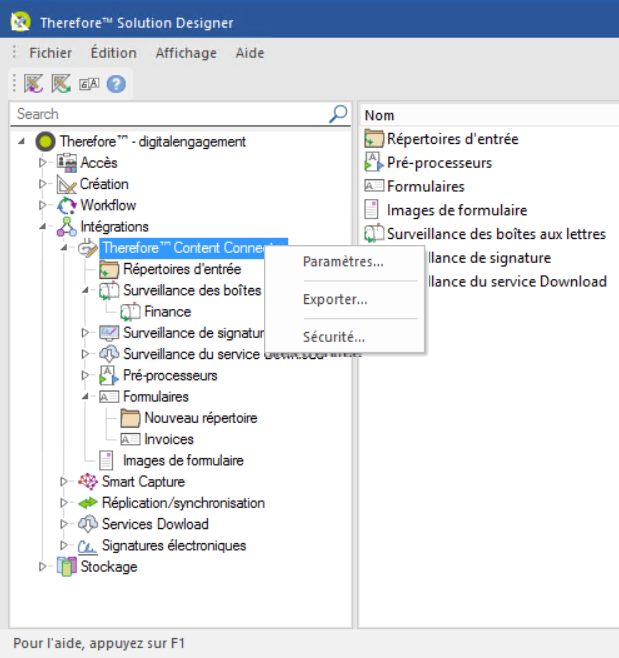Expand the Accès node

point(42,163)
